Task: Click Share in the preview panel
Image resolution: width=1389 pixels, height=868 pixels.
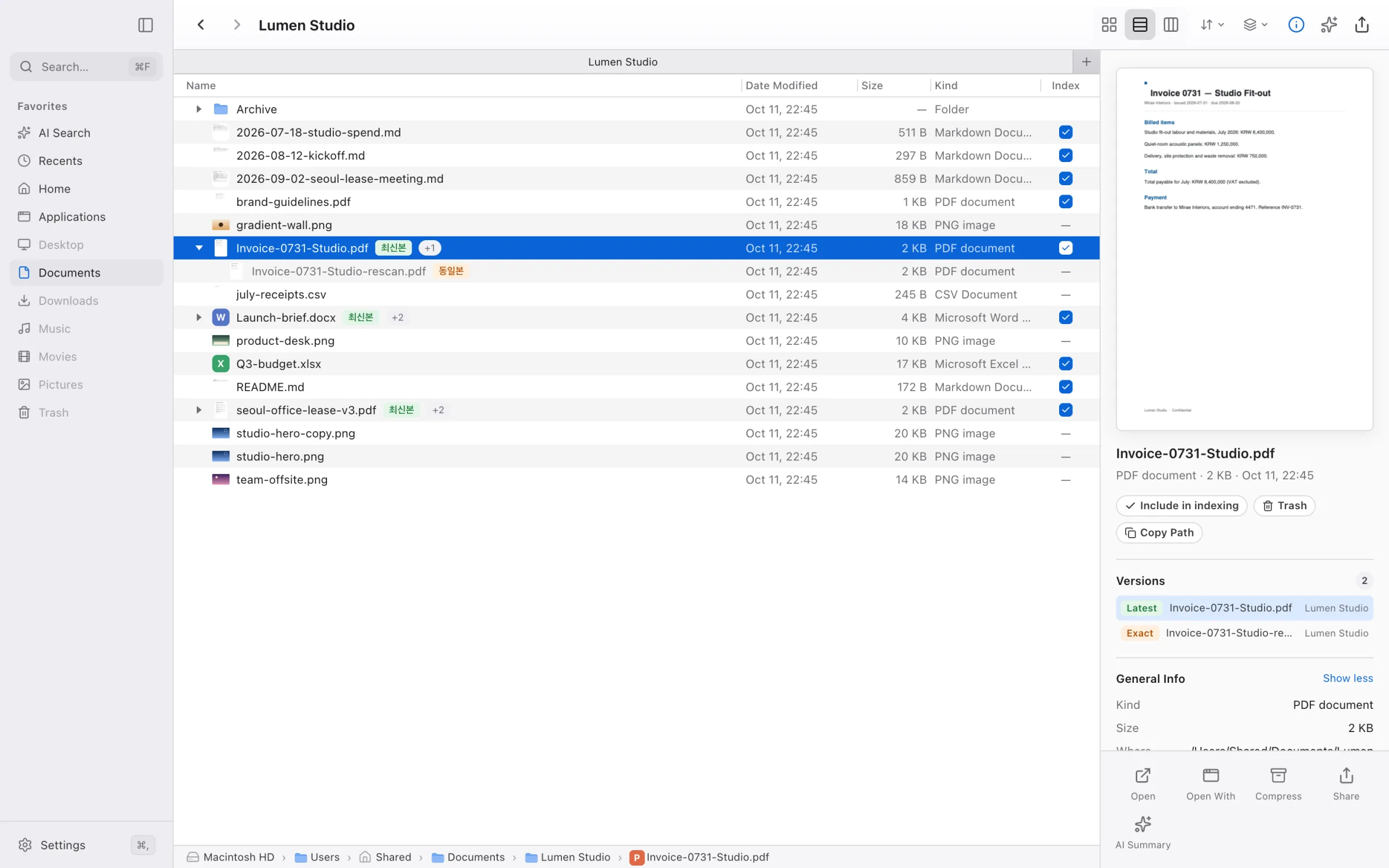Action: point(1346,784)
